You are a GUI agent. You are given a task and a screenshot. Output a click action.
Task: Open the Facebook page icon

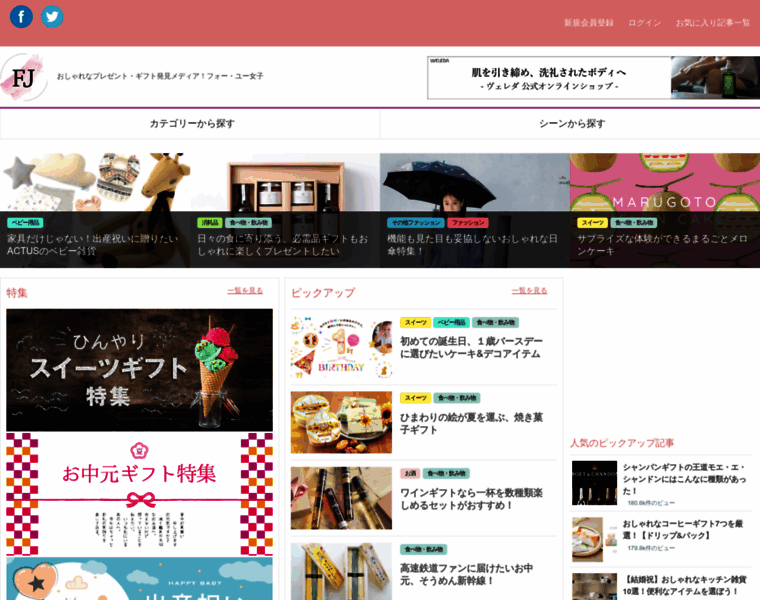[21, 17]
